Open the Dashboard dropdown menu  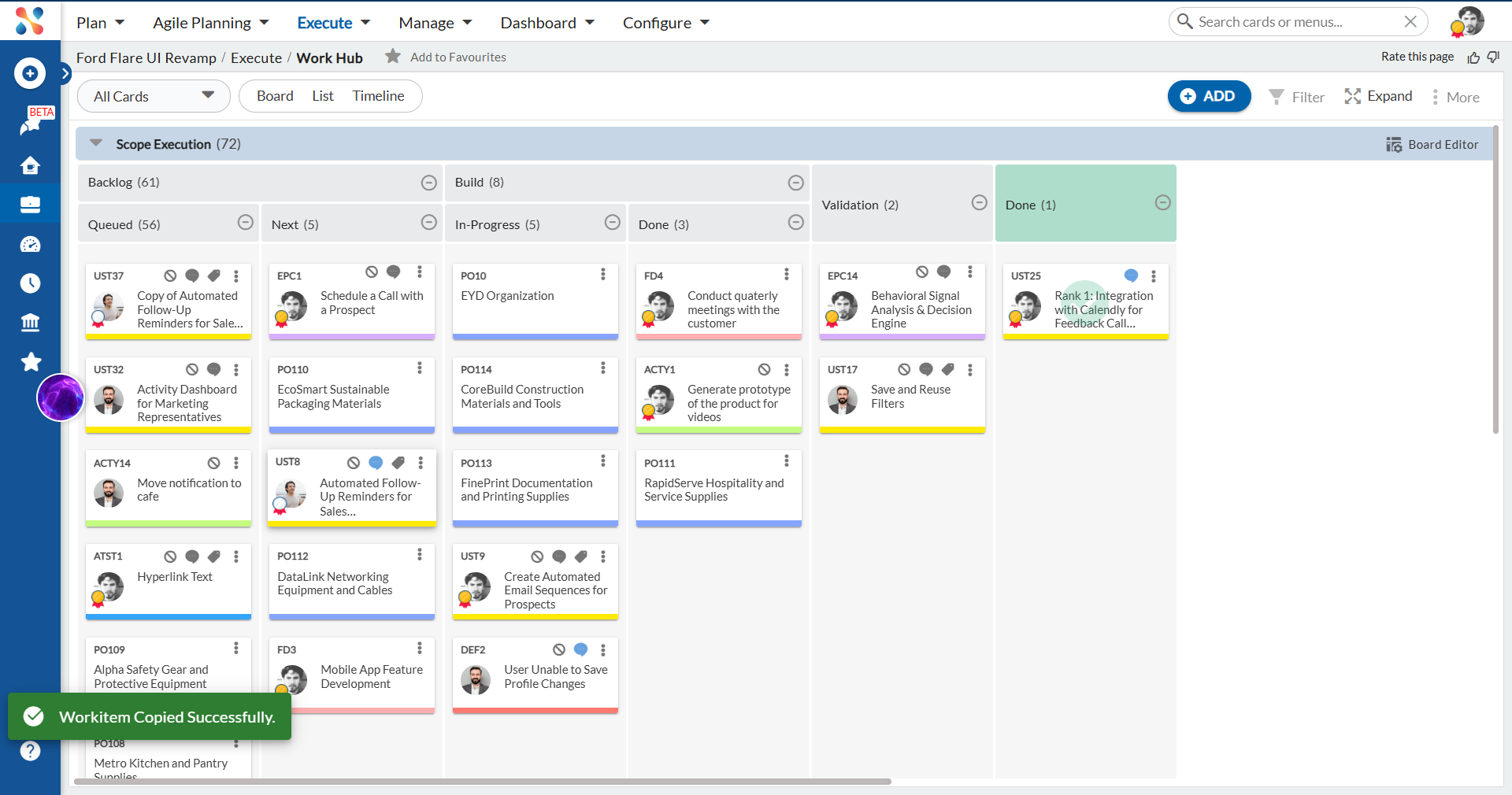coord(547,23)
